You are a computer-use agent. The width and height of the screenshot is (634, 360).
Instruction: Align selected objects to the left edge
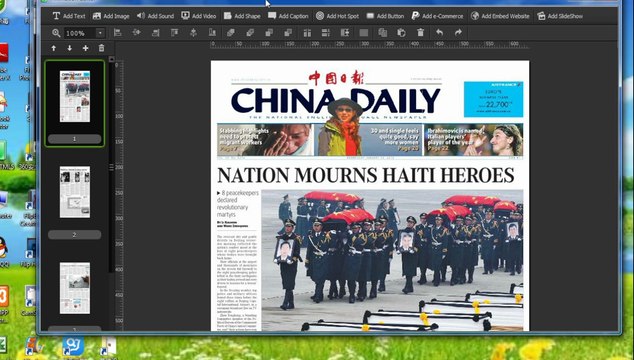pos(118,33)
